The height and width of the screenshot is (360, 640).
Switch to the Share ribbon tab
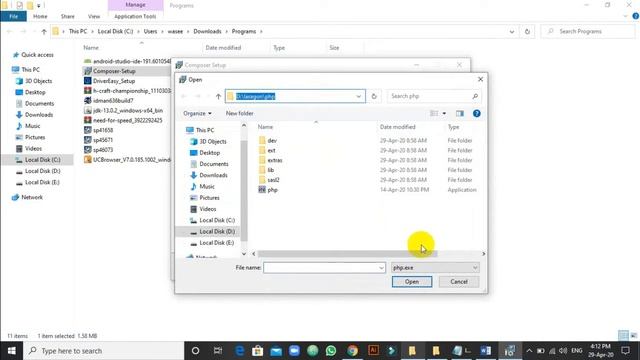67,16
